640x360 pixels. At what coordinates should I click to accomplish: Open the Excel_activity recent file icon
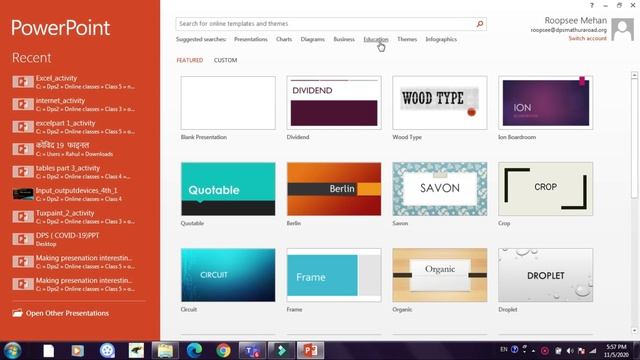[23, 82]
